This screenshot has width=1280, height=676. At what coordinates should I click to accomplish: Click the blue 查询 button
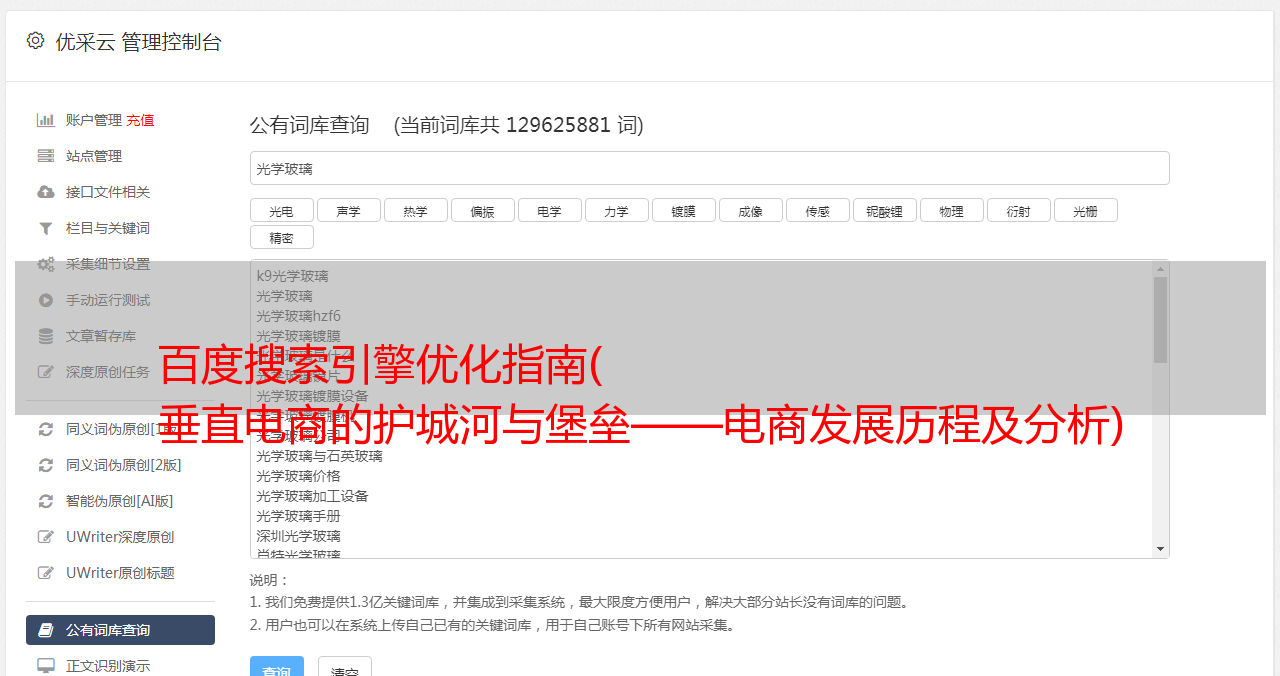(277, 666)
